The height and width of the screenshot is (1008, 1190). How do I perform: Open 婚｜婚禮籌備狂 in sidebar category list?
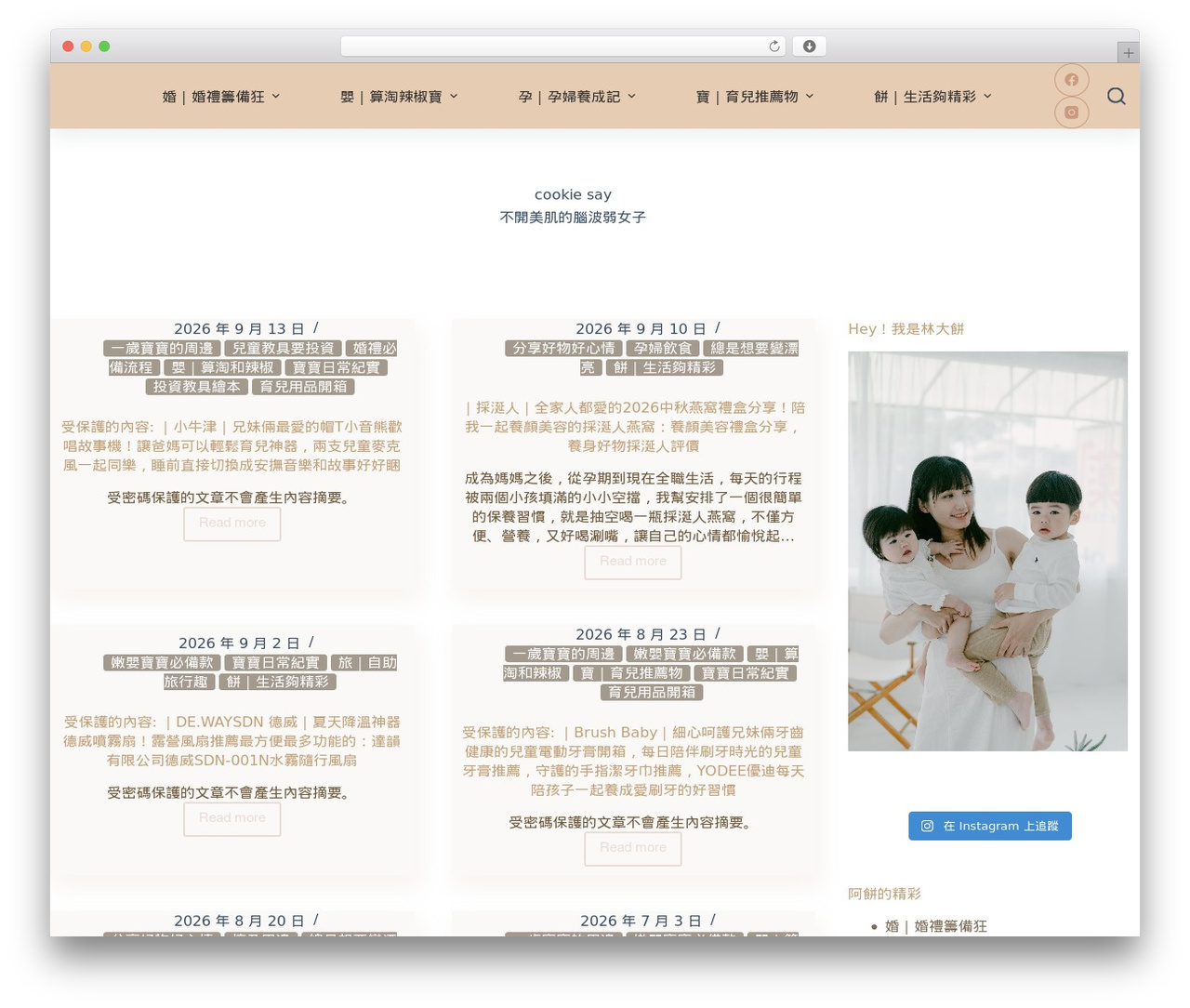tap(936, 926)
